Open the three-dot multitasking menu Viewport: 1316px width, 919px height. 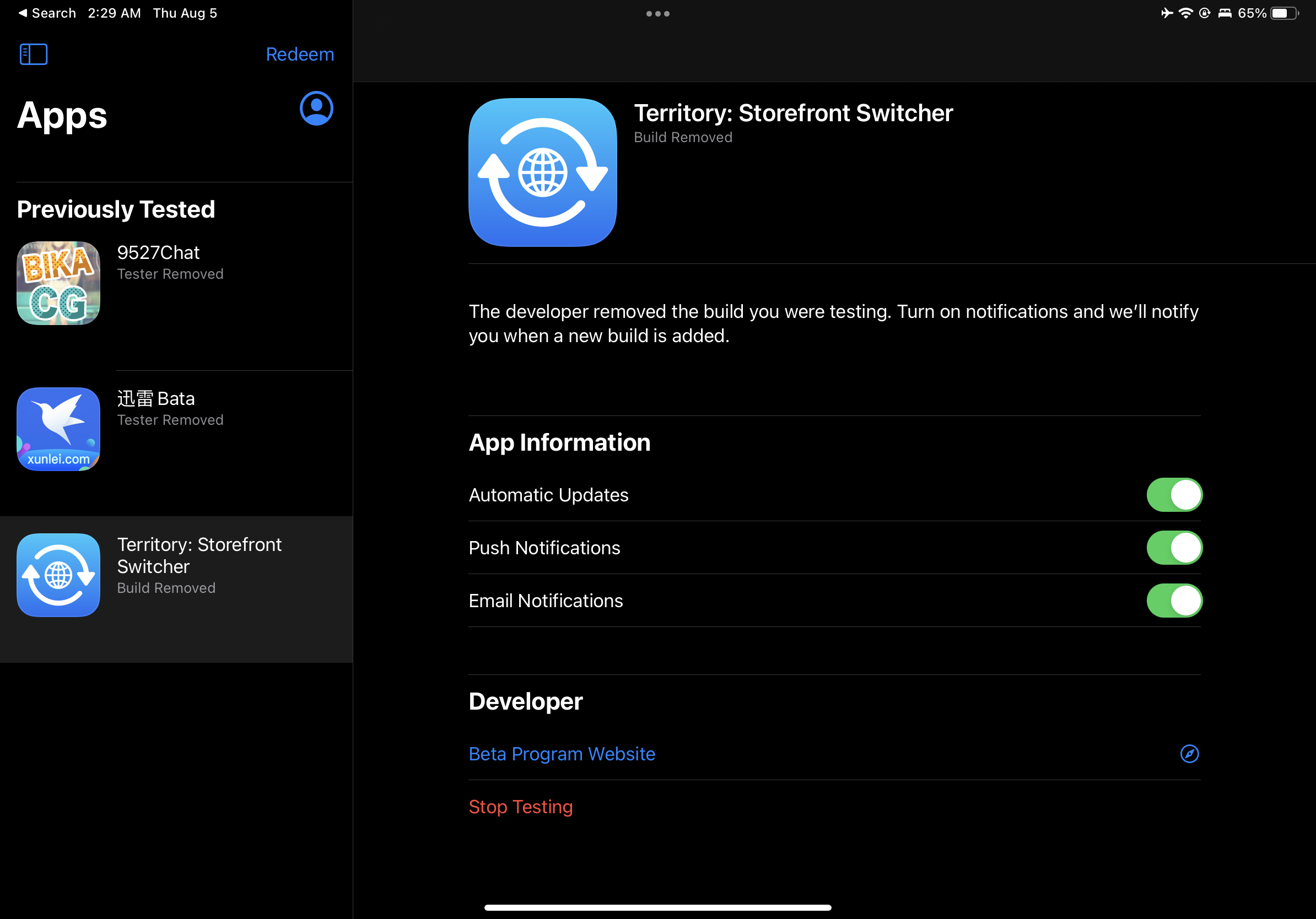click(x=658, y=14)
